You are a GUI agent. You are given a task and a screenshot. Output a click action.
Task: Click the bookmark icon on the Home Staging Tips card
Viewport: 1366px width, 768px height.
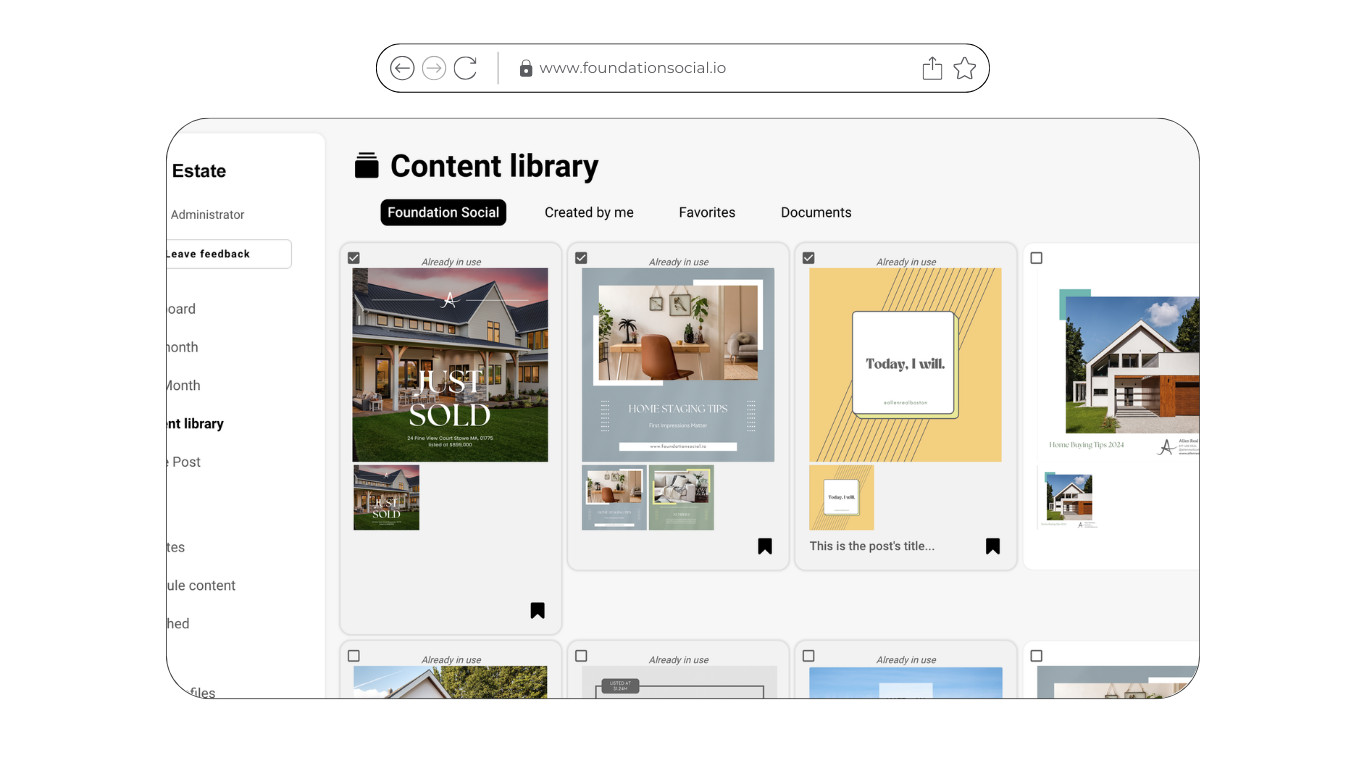point(765,546)
